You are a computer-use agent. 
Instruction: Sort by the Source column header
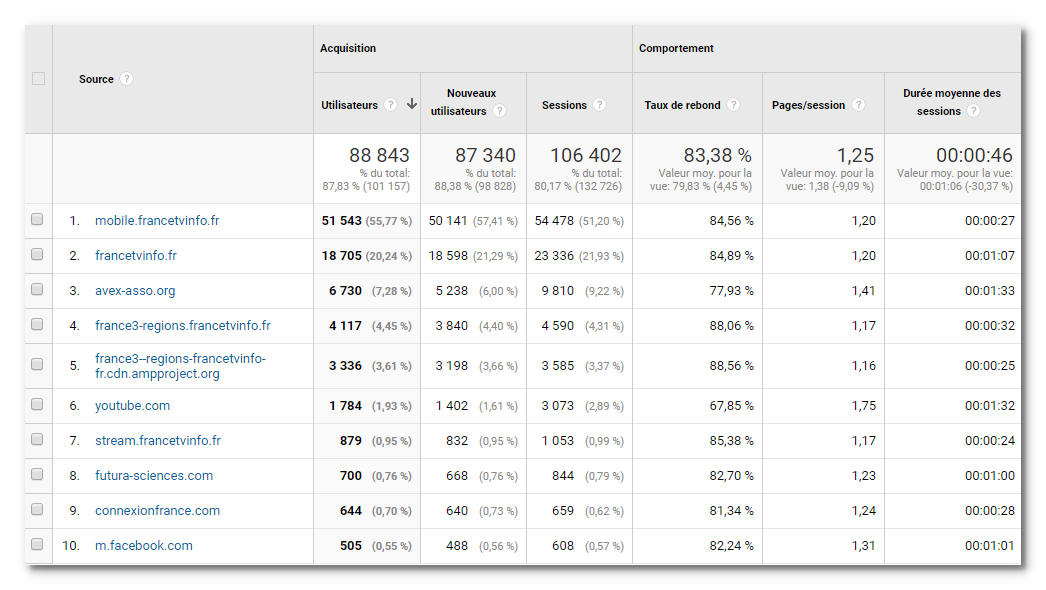pos(96,79)
